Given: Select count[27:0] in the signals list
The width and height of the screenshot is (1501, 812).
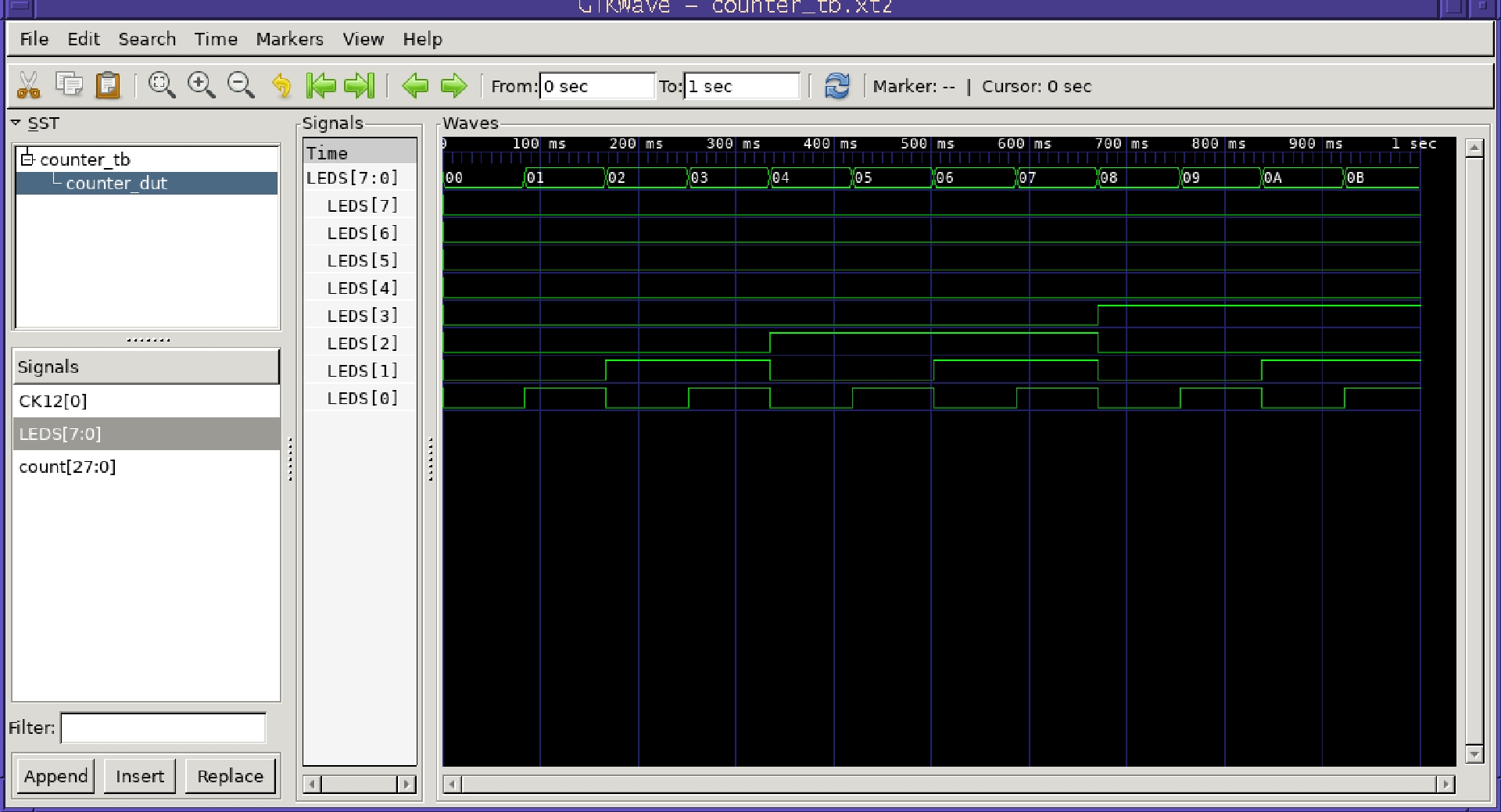Looking at the screenshot, I should [x=67, y=467].
